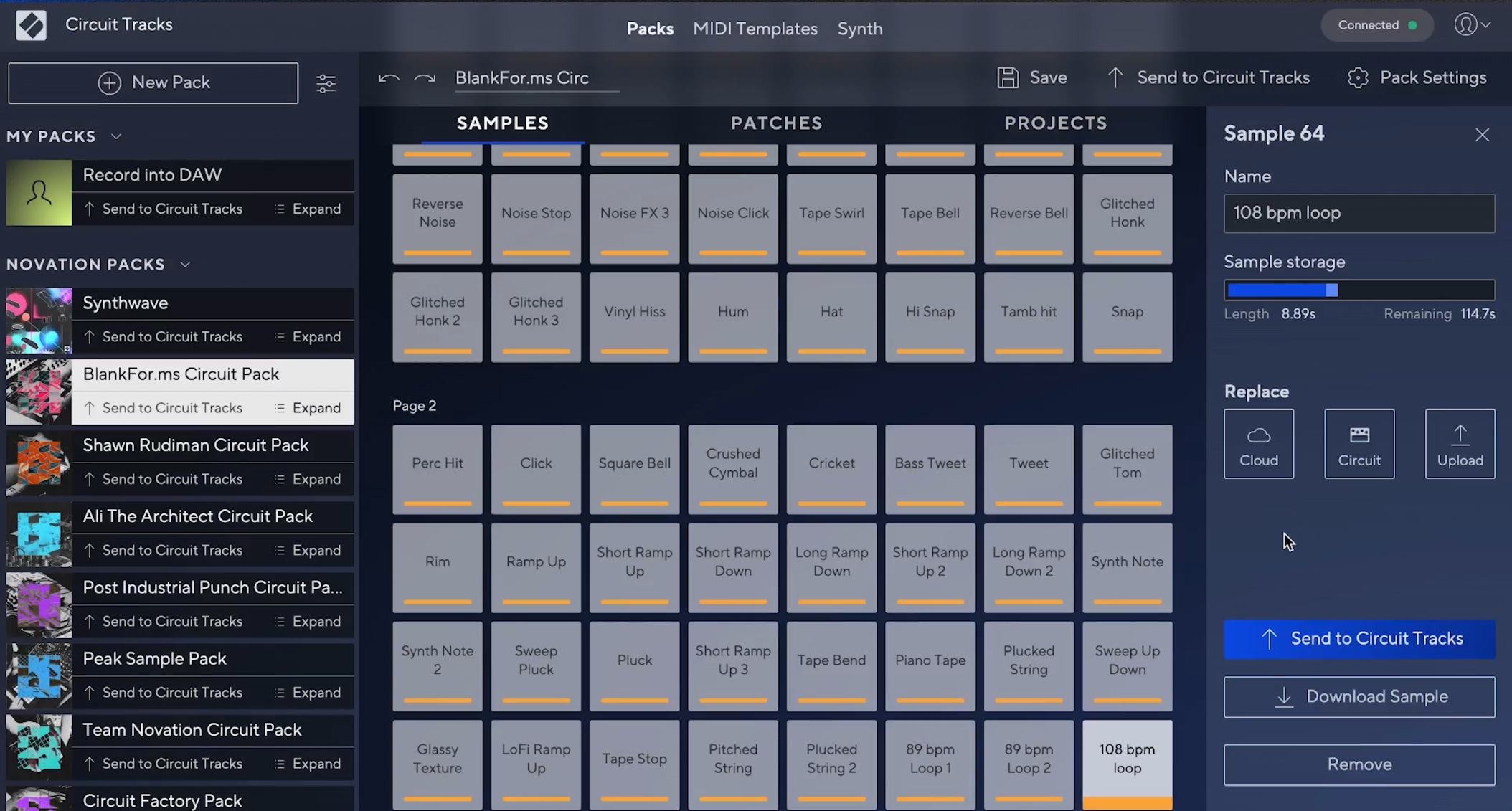Collapse the My Packs section
Screen dimensions: 1512x811
point(116,136)
